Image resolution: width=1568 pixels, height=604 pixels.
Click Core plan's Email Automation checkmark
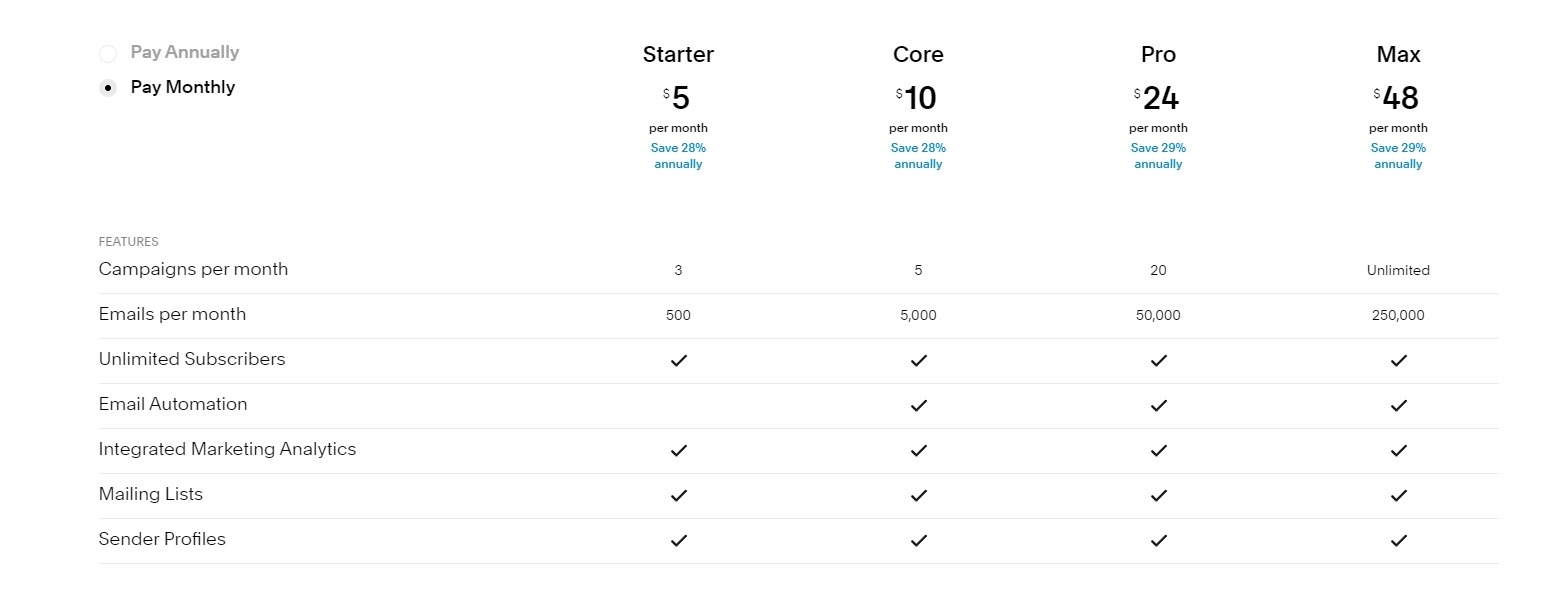pyautogui.click(x=919, y=405)
